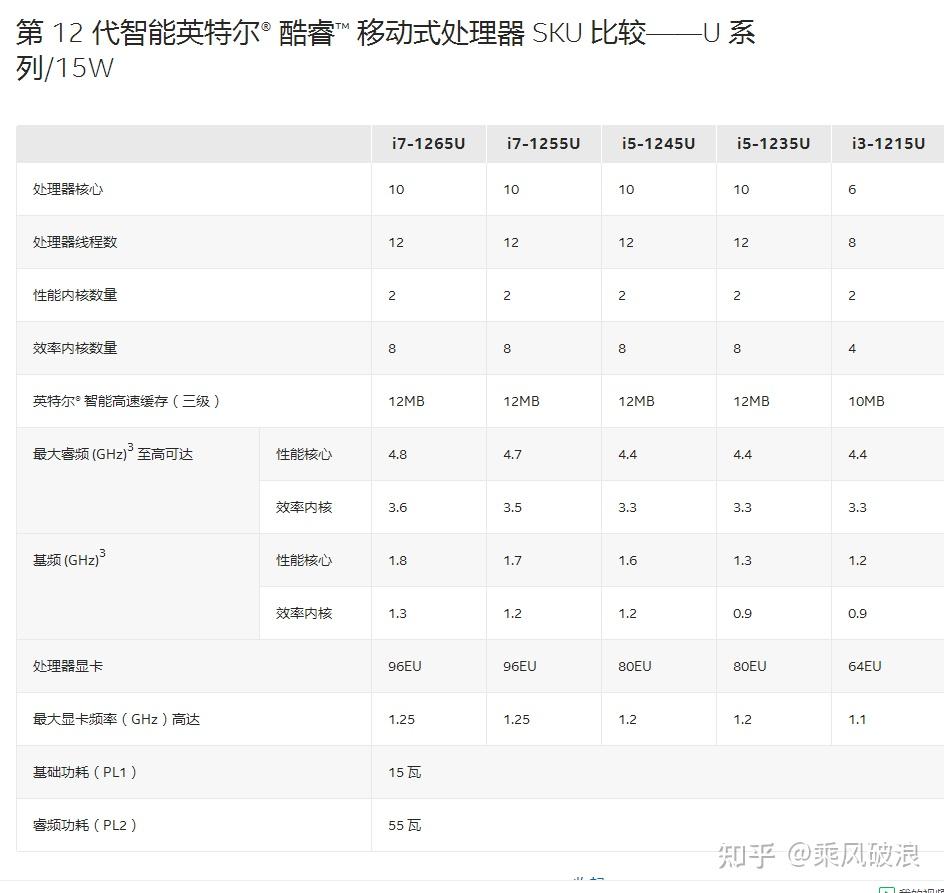944x893 pixels.
Task: Click the i3-1215U column header
Action: pyautogui.click(x=888, y=143)
